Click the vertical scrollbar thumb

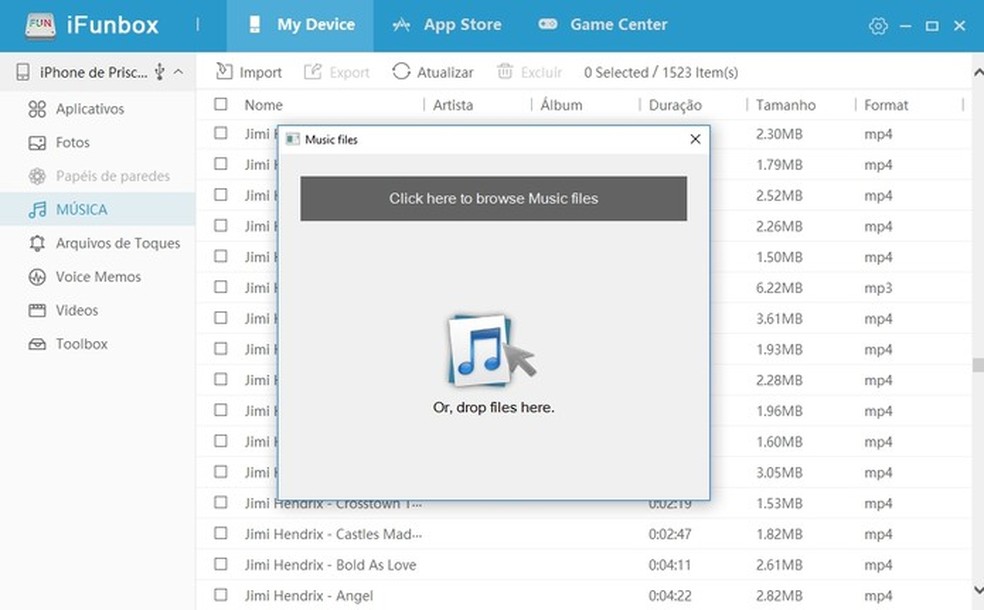pos(978,365)
